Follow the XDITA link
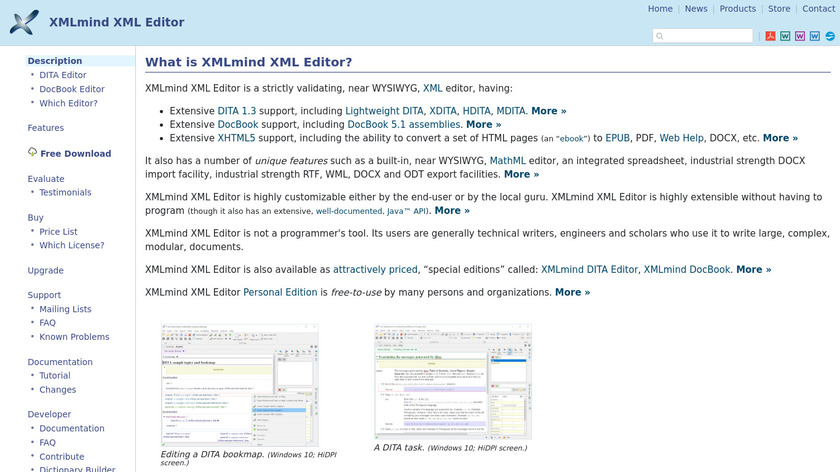This screenshot has width=840, height=472. pyautogui.click(x=442, y=111)
